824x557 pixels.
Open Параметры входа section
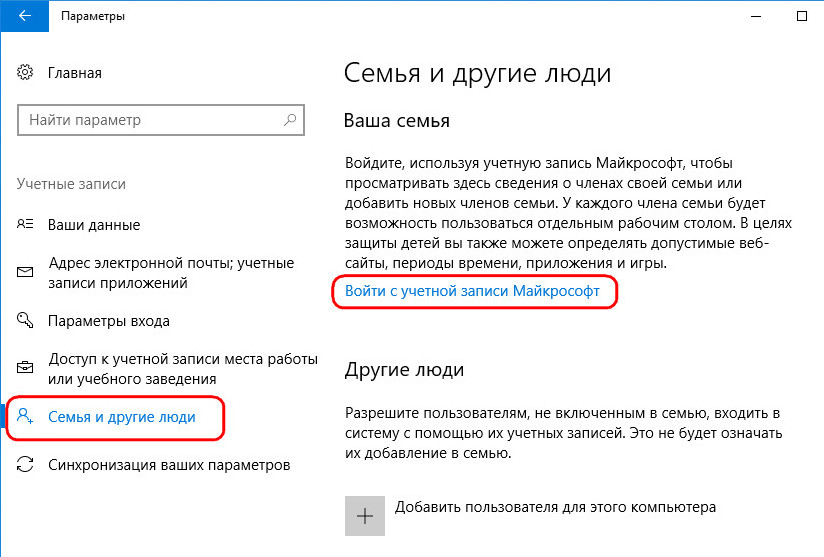[109, 321]
